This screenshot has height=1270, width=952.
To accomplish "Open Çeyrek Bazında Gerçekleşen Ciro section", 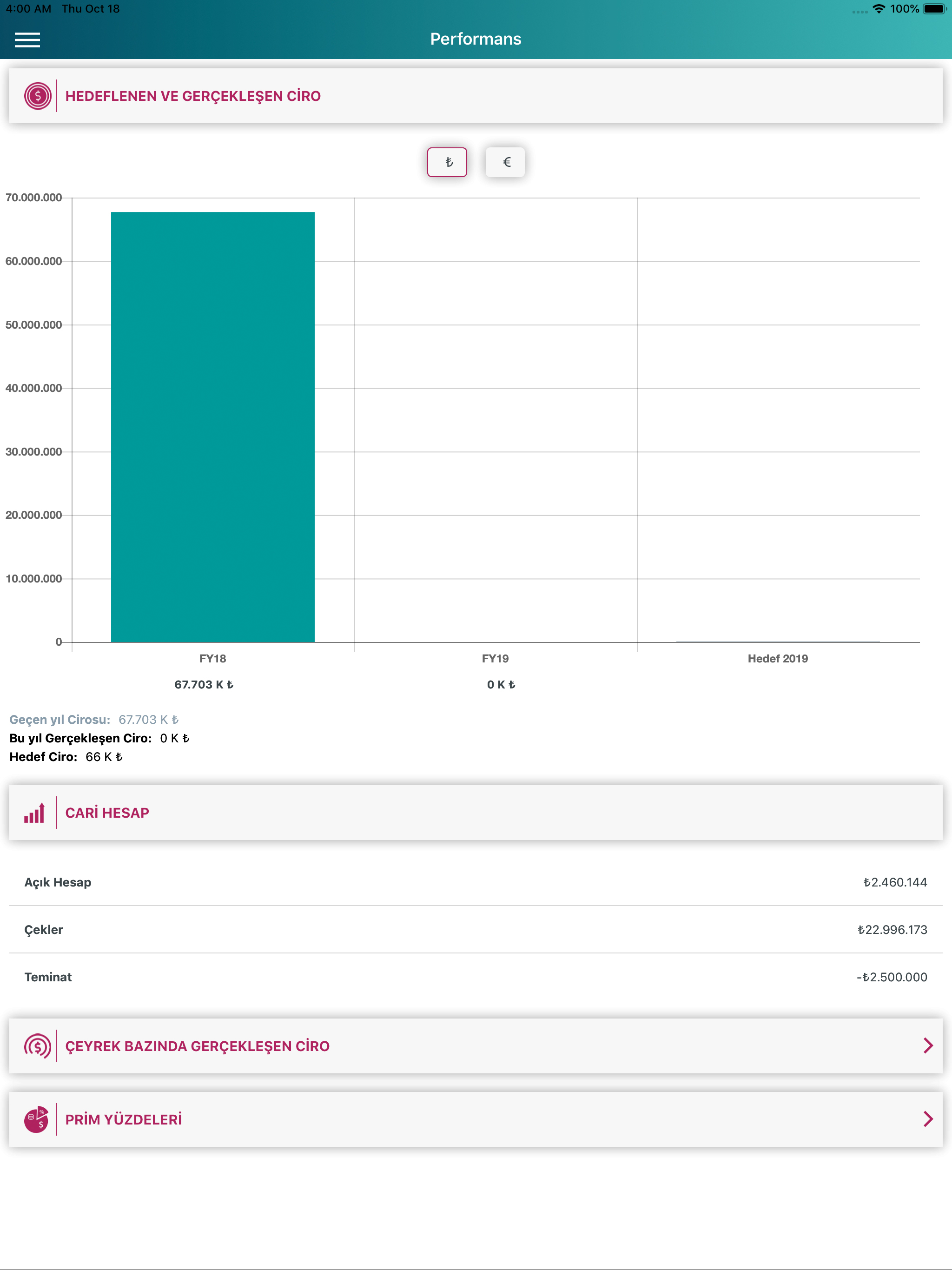I will pyautogui.click(x=476, y=1045).
